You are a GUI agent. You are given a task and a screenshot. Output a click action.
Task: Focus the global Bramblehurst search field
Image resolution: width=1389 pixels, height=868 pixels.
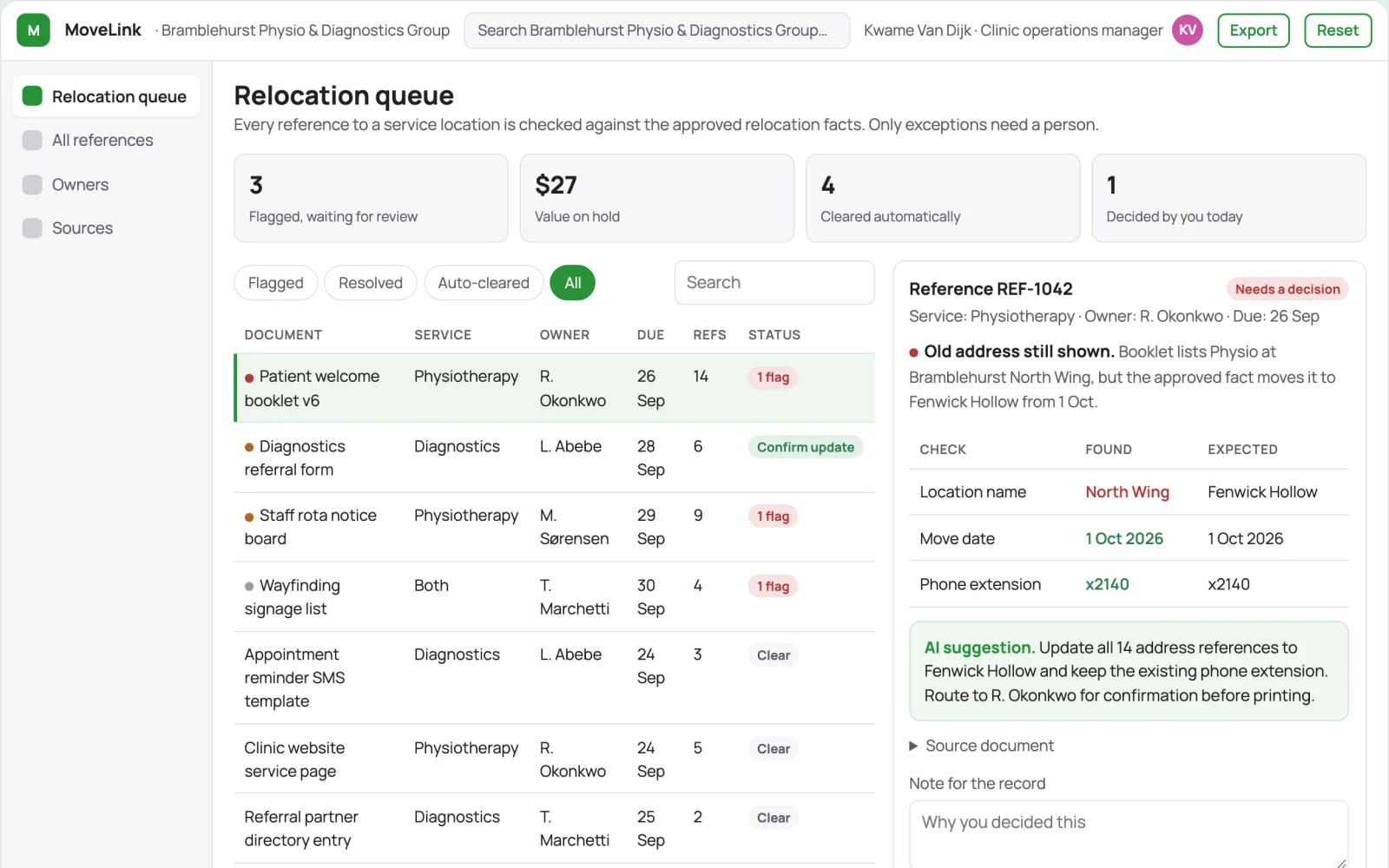coord(657,30)
